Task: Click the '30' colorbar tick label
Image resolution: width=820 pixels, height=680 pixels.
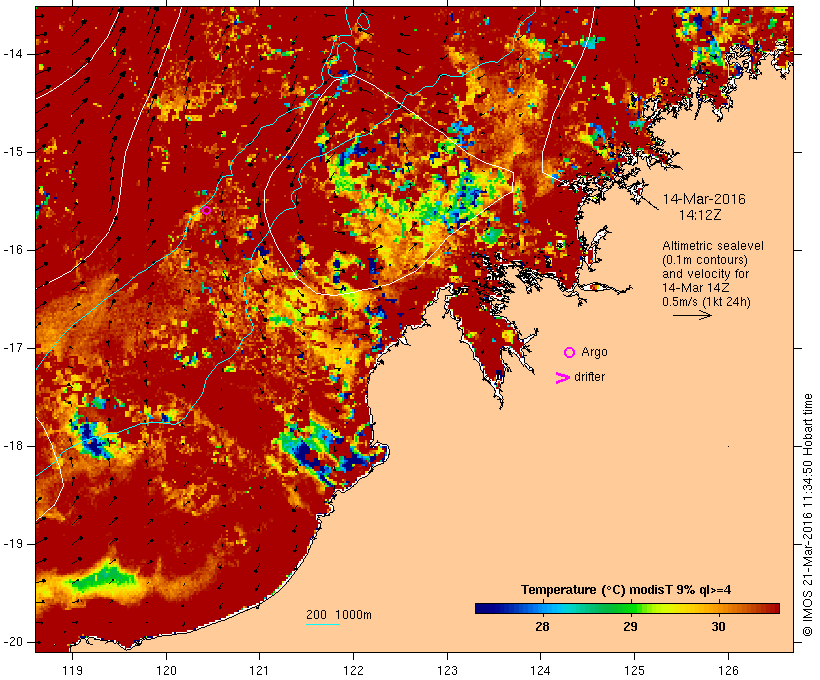Action: pyautogui.click(x=718, y=626)
